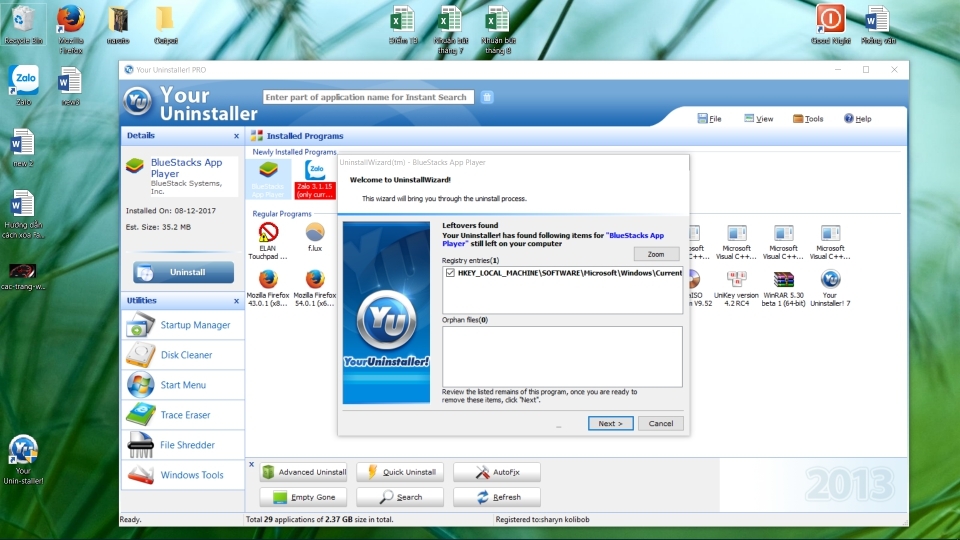Open Disk Cleaner utility
The width and height of the screenshot is (960, 540).
[x=183, y=354]
